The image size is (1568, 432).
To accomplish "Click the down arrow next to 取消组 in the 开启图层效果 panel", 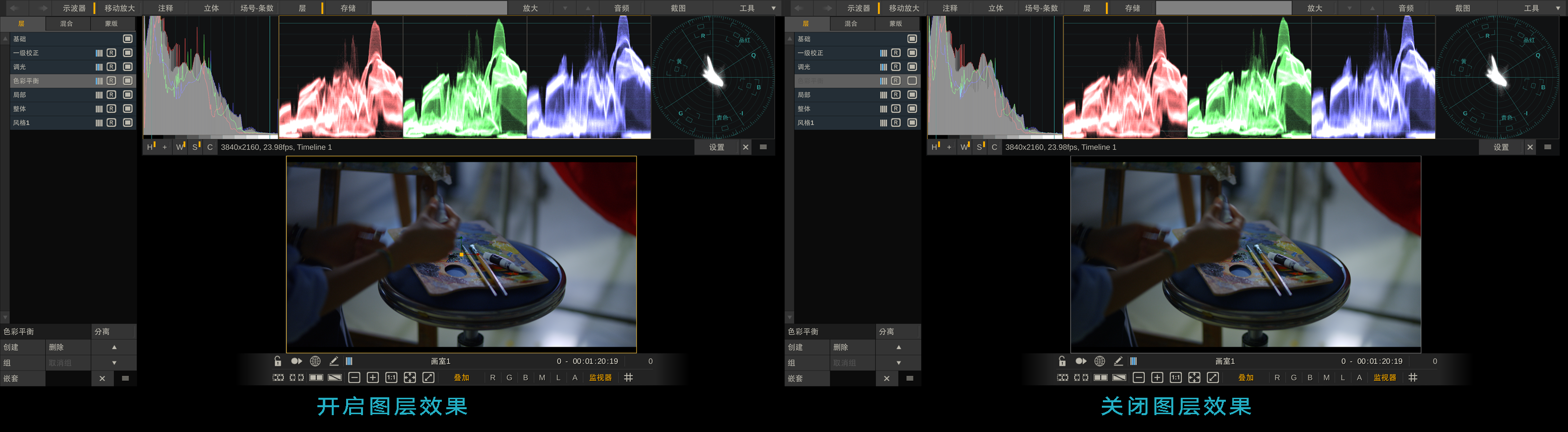I will [x=114, y=363].
